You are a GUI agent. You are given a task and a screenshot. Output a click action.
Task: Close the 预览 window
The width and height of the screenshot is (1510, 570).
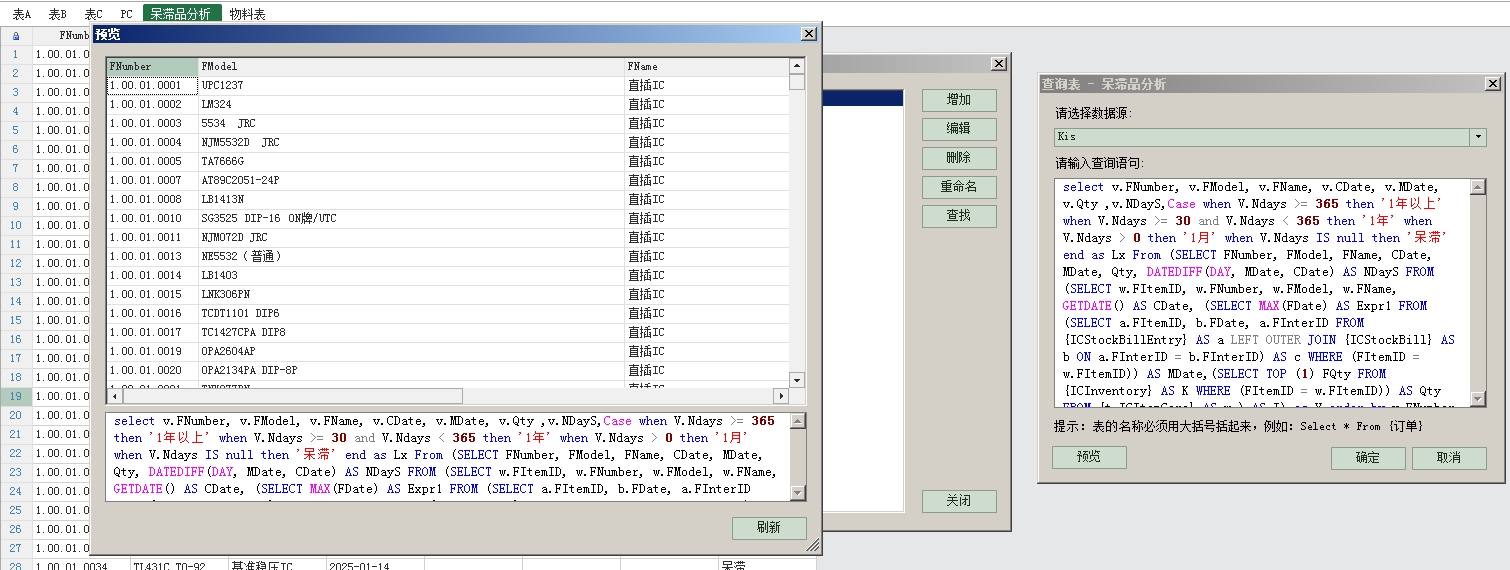[x=809, y=34]
